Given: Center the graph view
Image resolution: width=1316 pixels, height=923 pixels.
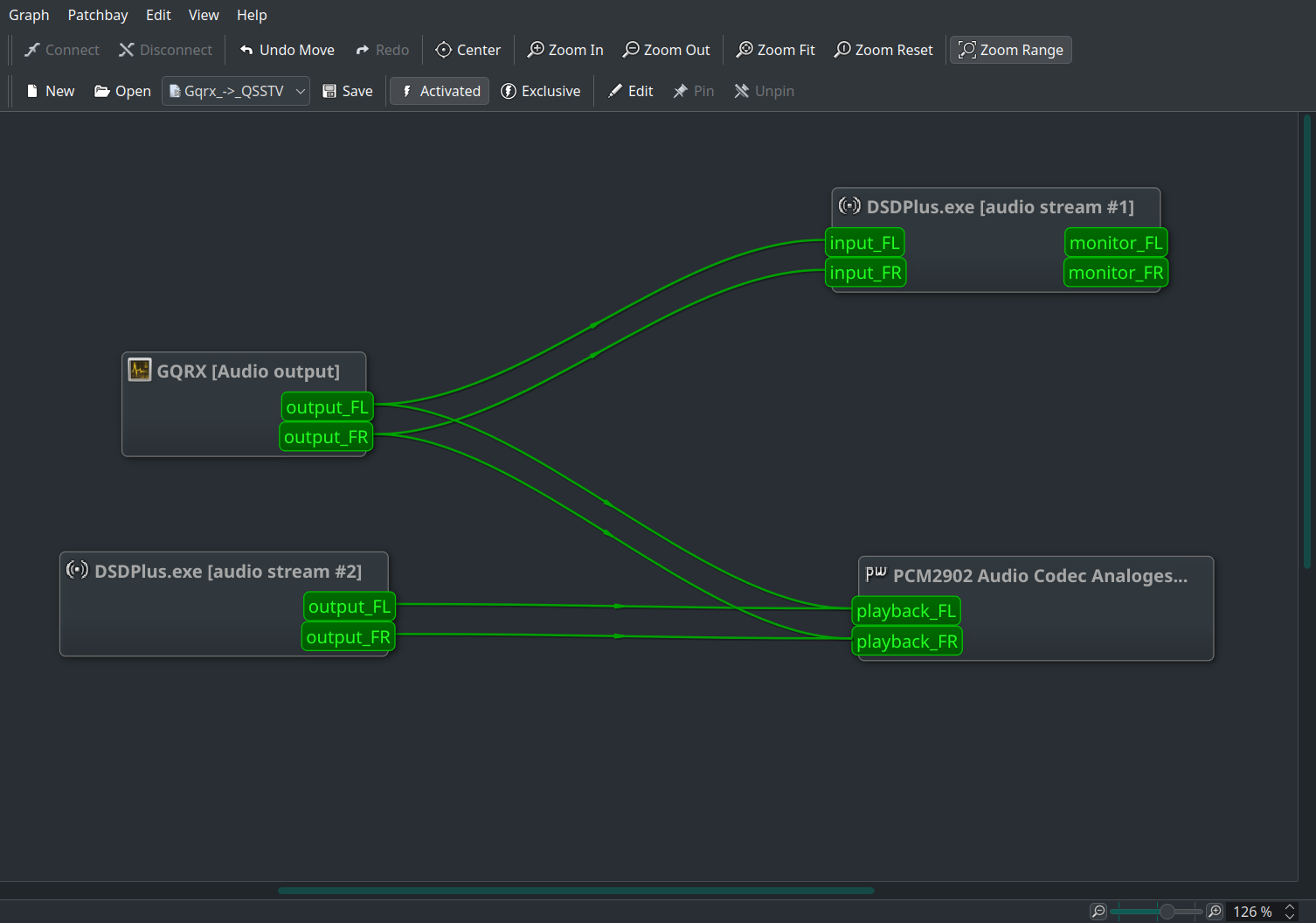Looking at the screenshot, I should tap(468, 50).
